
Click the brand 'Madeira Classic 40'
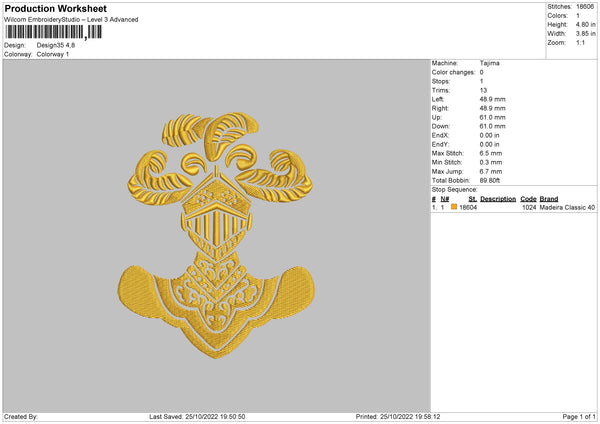point(567,207)
